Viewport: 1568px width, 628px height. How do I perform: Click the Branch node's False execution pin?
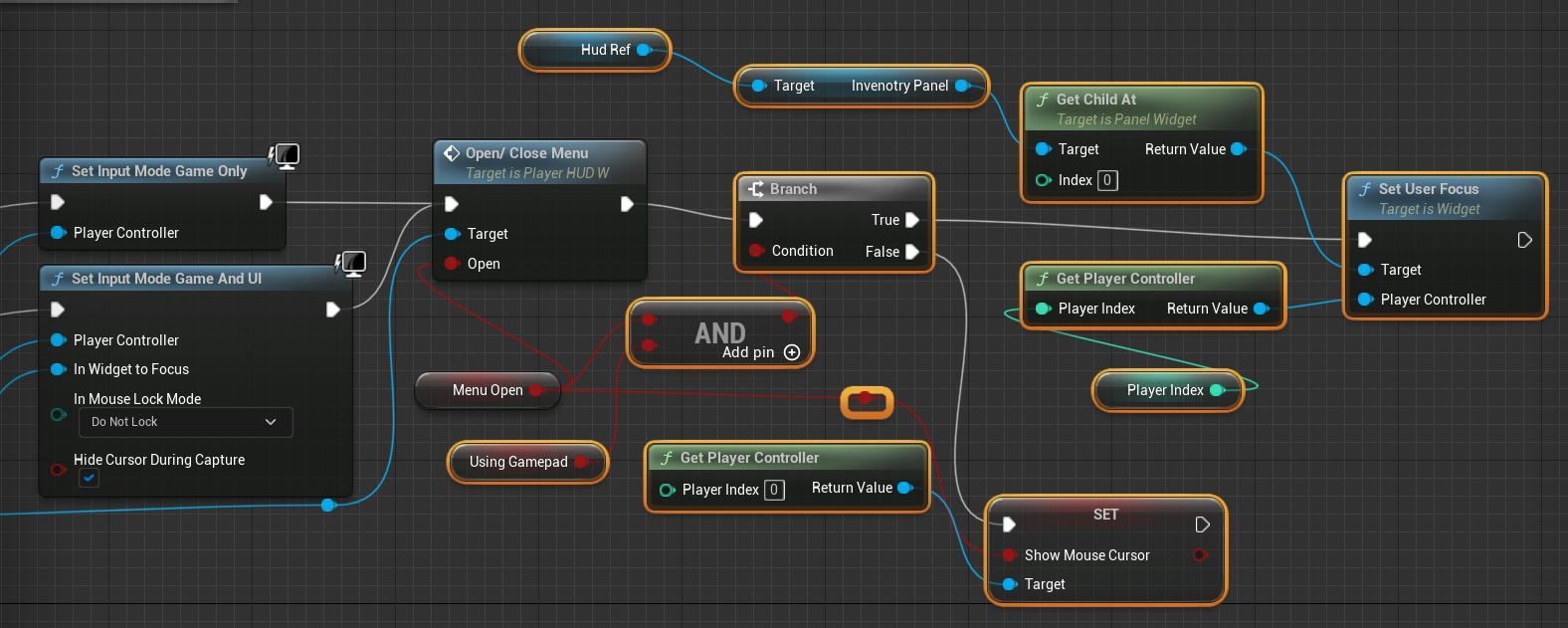click(911, 252)
